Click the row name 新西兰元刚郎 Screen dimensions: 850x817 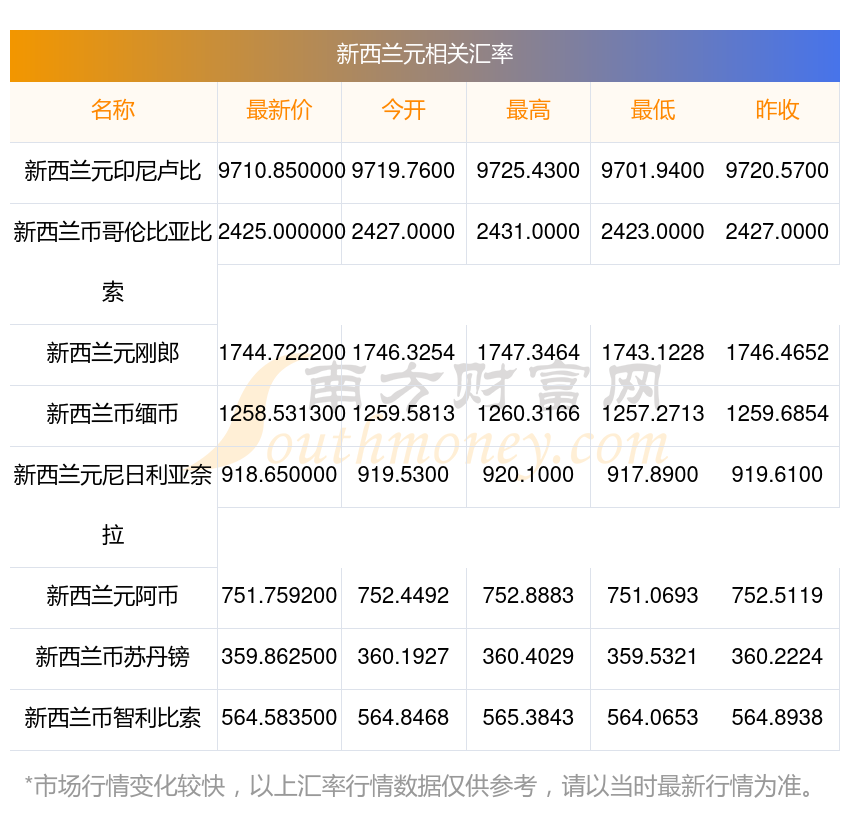pos(113,353)
